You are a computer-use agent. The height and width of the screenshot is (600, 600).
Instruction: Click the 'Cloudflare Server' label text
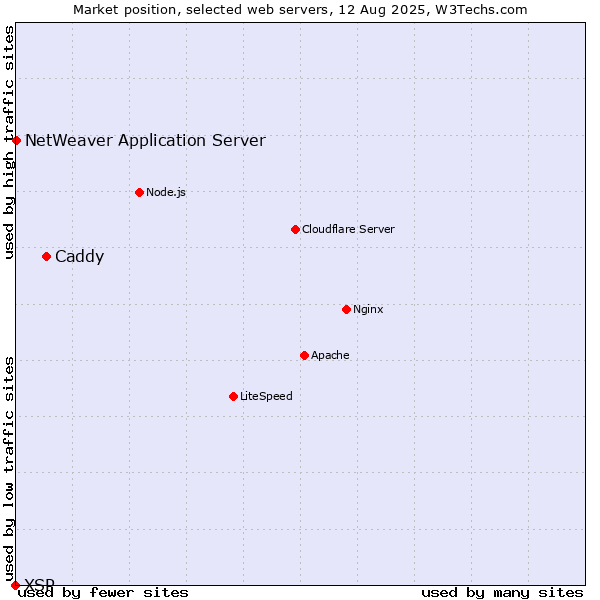pyautogui.click(x=348, y=229)
